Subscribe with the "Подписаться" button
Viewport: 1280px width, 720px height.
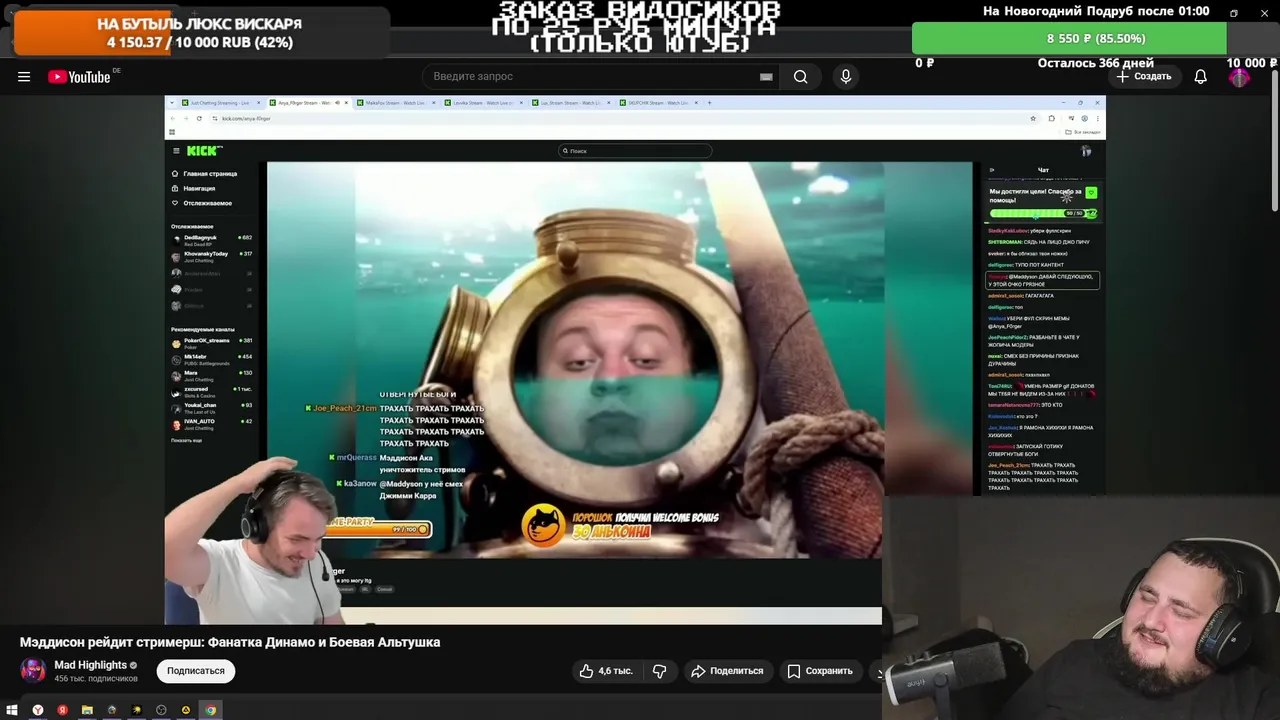196,671
